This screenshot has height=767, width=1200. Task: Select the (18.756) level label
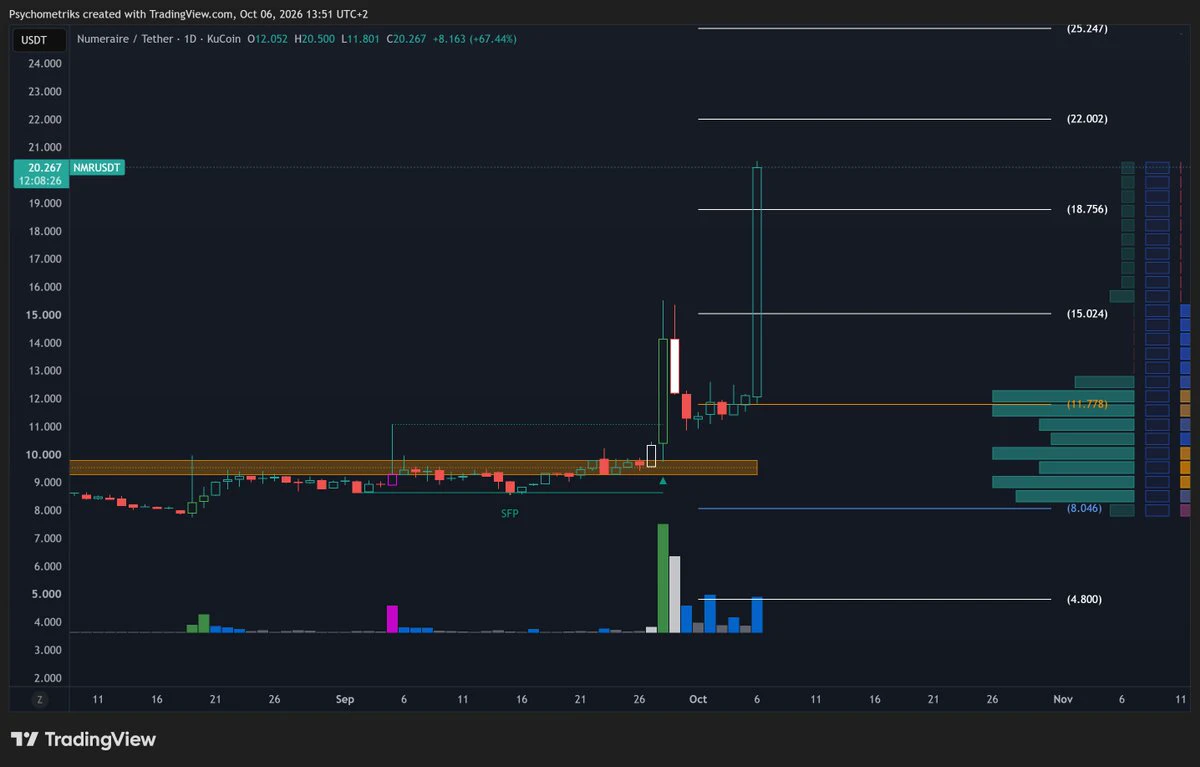(x=1087, y=209)
